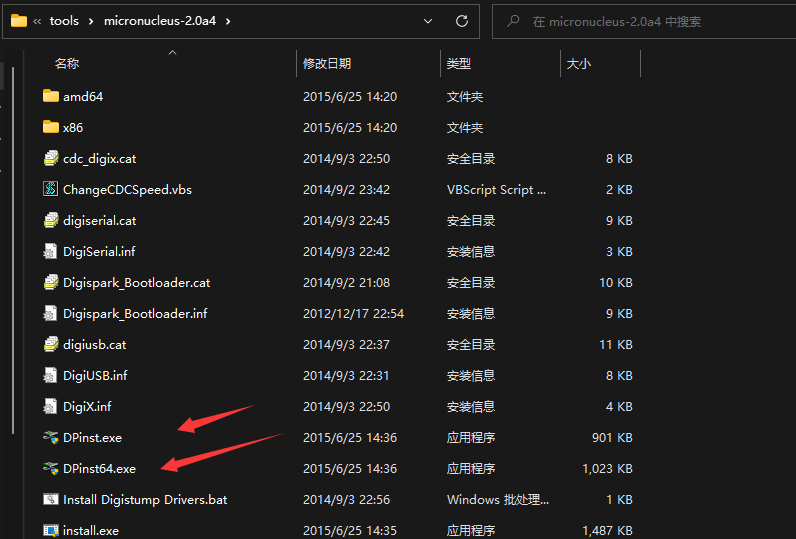
Task: Click the navigation pane scrollbar
Action: [13, 249]
